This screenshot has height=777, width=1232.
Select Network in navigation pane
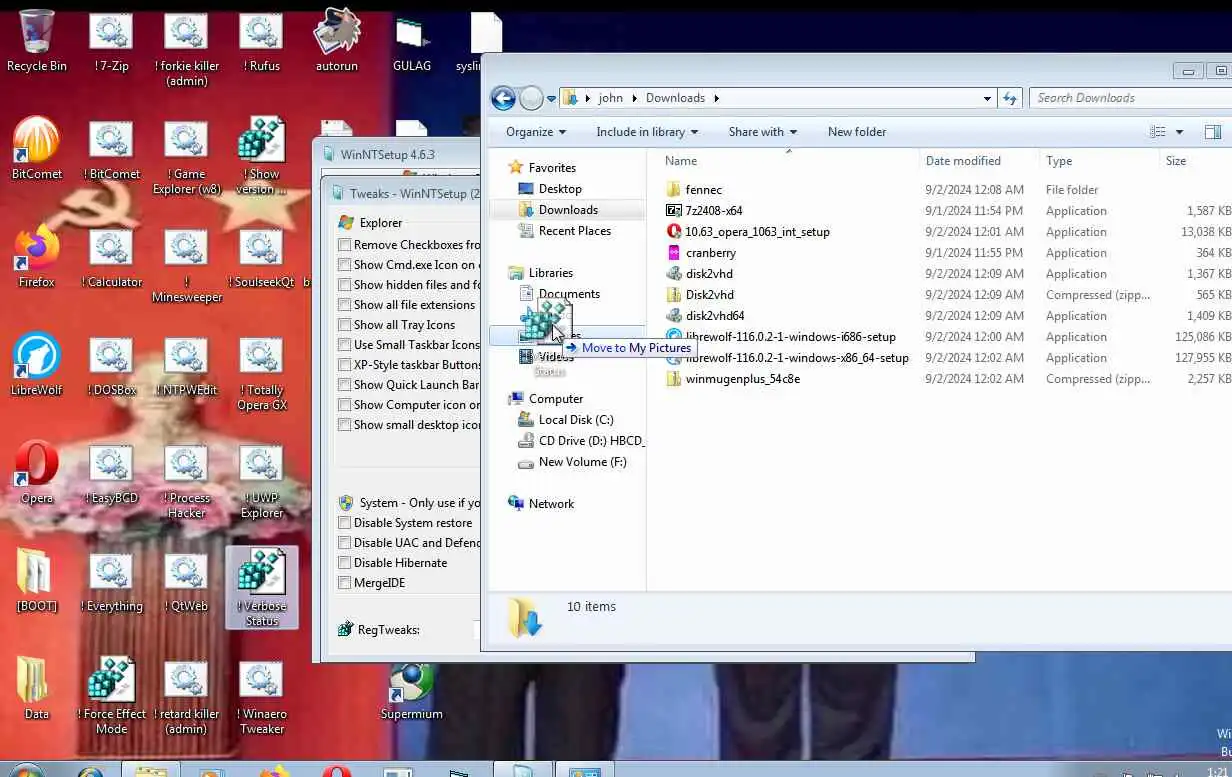[x=551, y=504]
